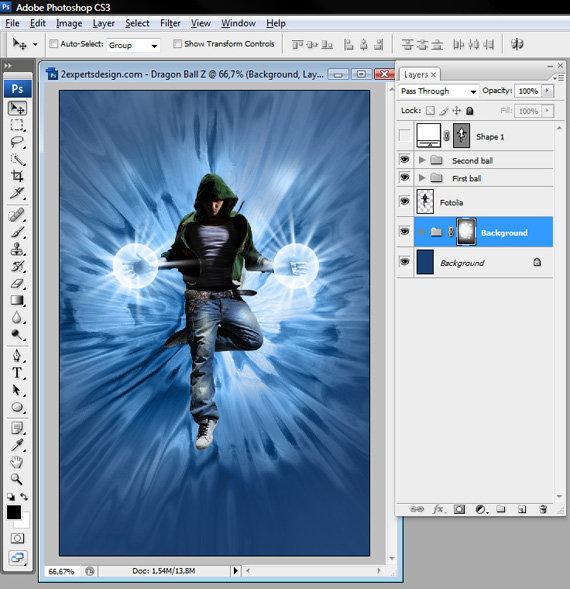Open Layers panel options menu
570x589 pixels.
tap(559, 78)
